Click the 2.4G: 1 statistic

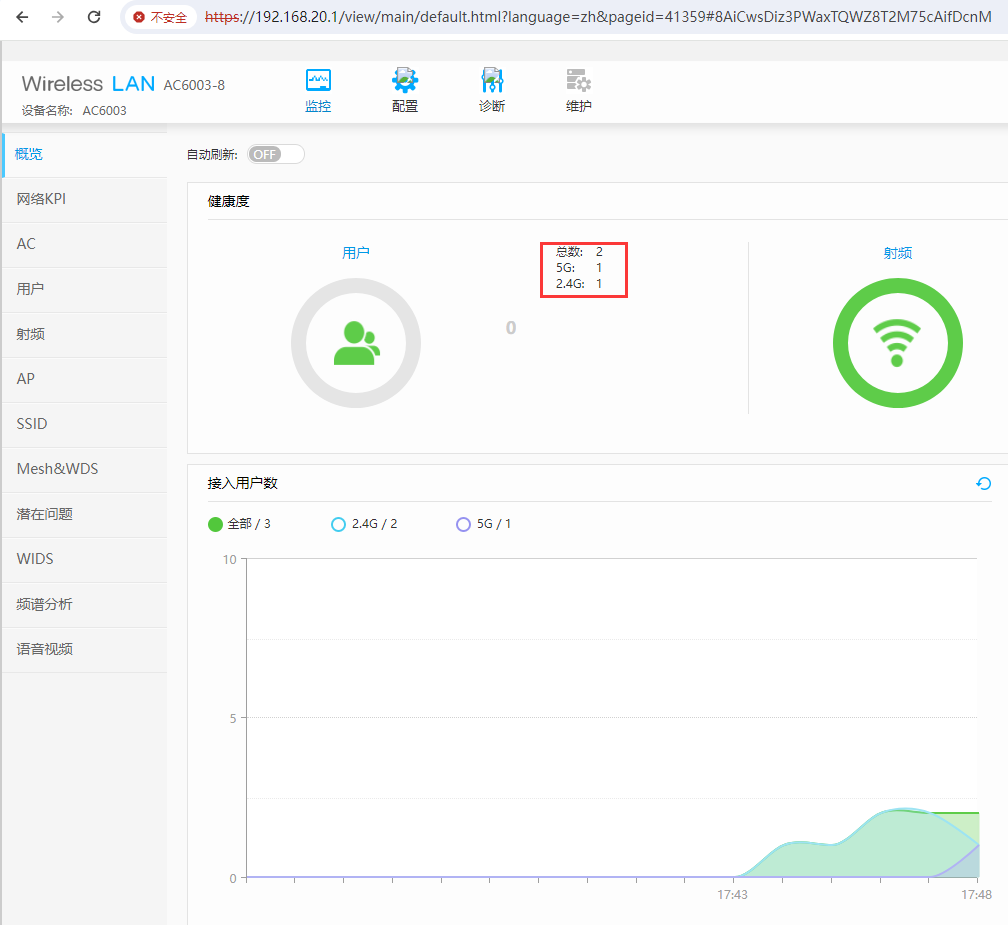(x=579, y=284)
